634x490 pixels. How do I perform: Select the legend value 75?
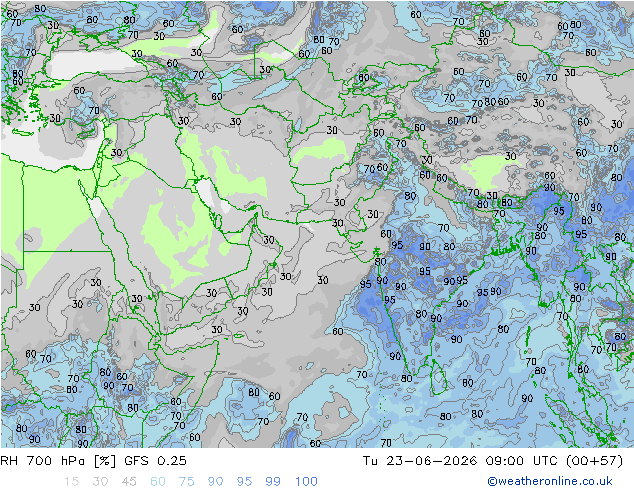(x=187, y=481)
